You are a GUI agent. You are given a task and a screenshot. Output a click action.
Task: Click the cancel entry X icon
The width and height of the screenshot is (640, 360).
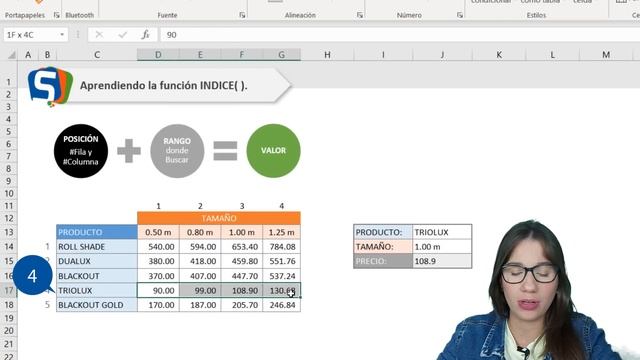99,35
